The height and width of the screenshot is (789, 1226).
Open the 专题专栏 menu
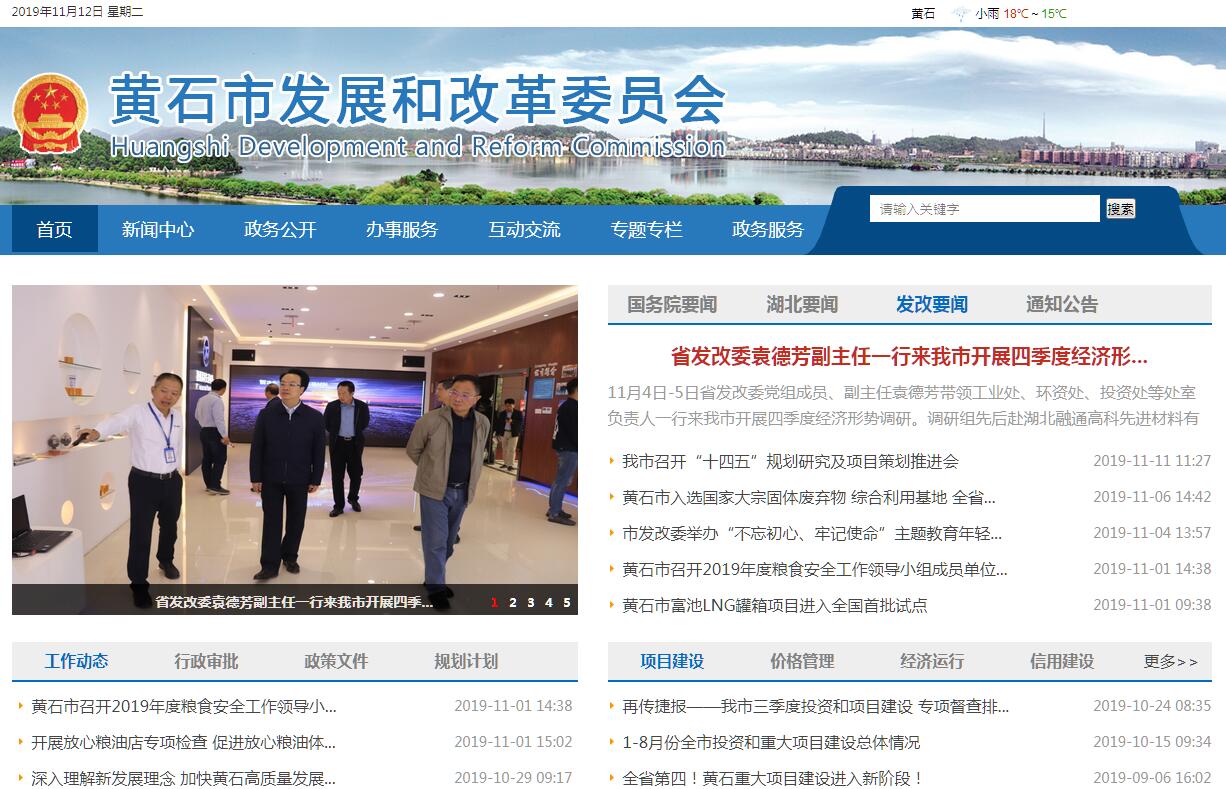point(646,229)
